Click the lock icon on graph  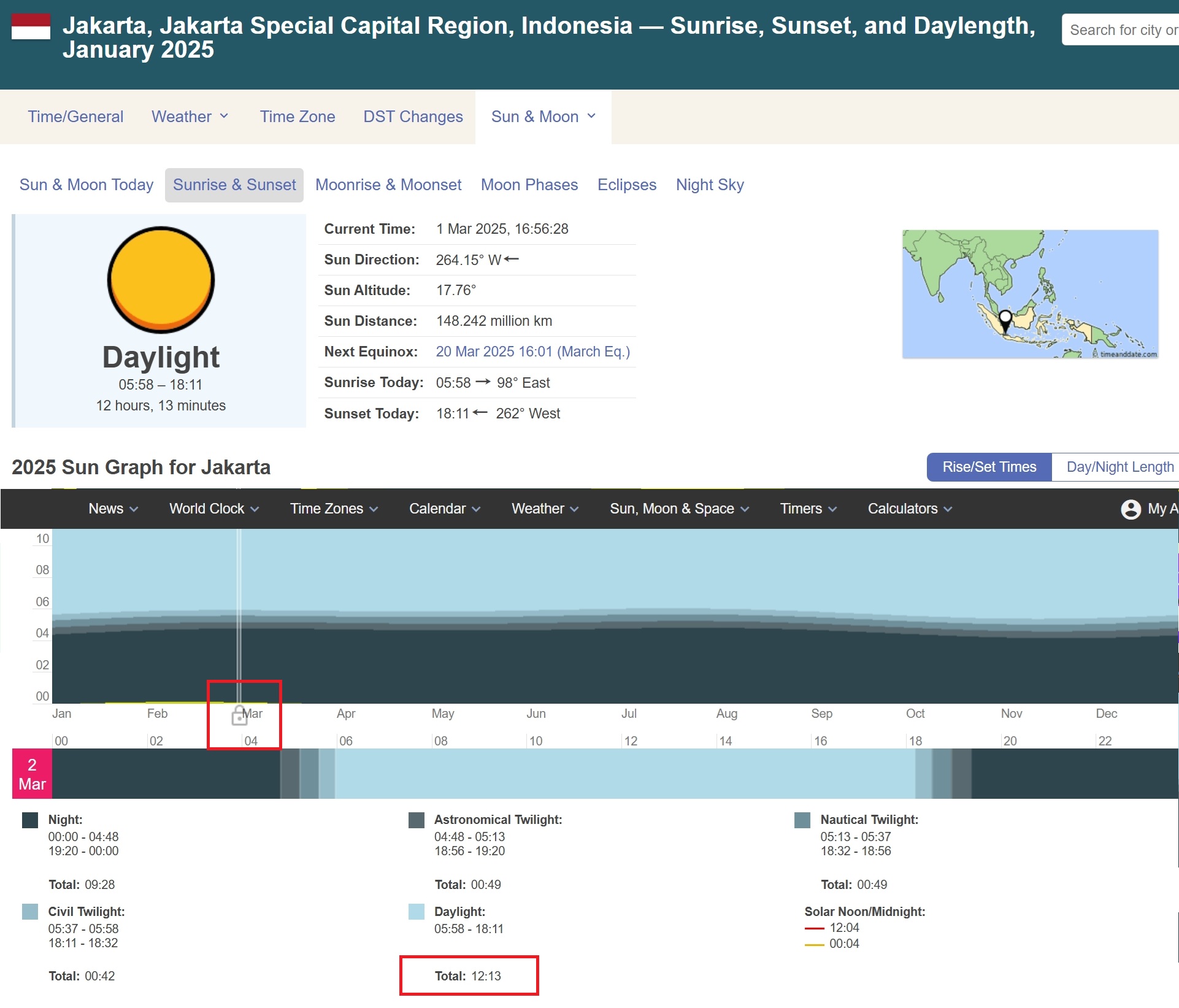click(x=239, y=715)
